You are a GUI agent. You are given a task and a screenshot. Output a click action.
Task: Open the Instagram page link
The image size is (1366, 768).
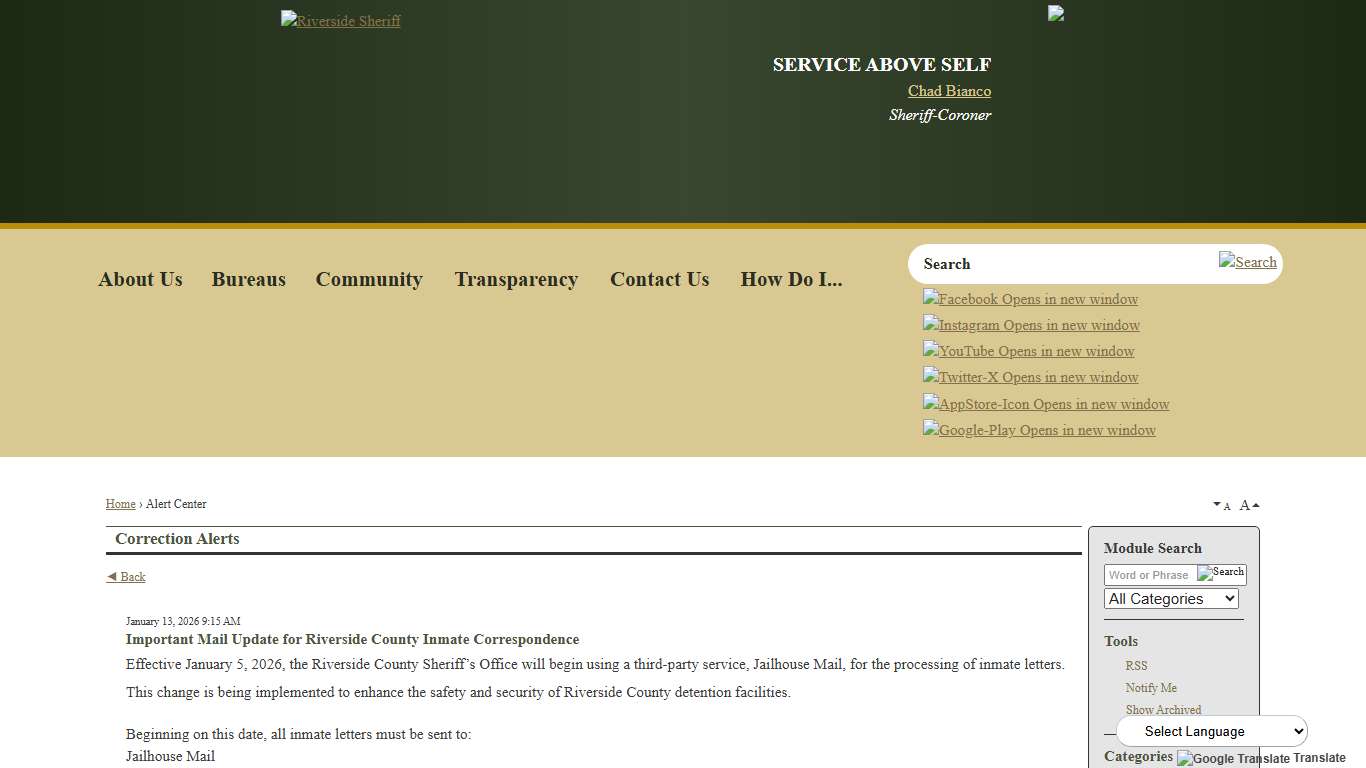(x=1030, y=325)
